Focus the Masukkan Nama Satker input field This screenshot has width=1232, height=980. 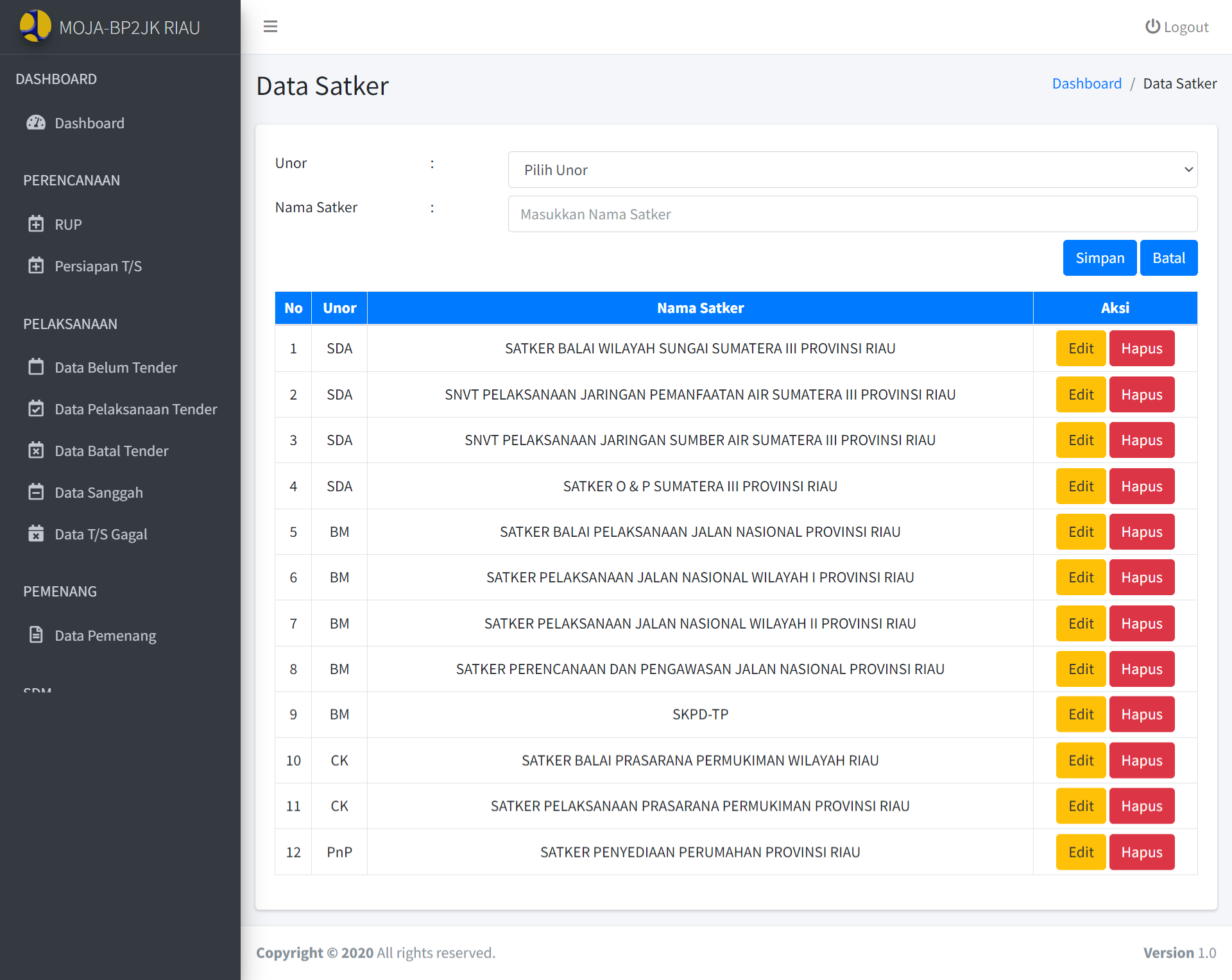pos(852,214)
